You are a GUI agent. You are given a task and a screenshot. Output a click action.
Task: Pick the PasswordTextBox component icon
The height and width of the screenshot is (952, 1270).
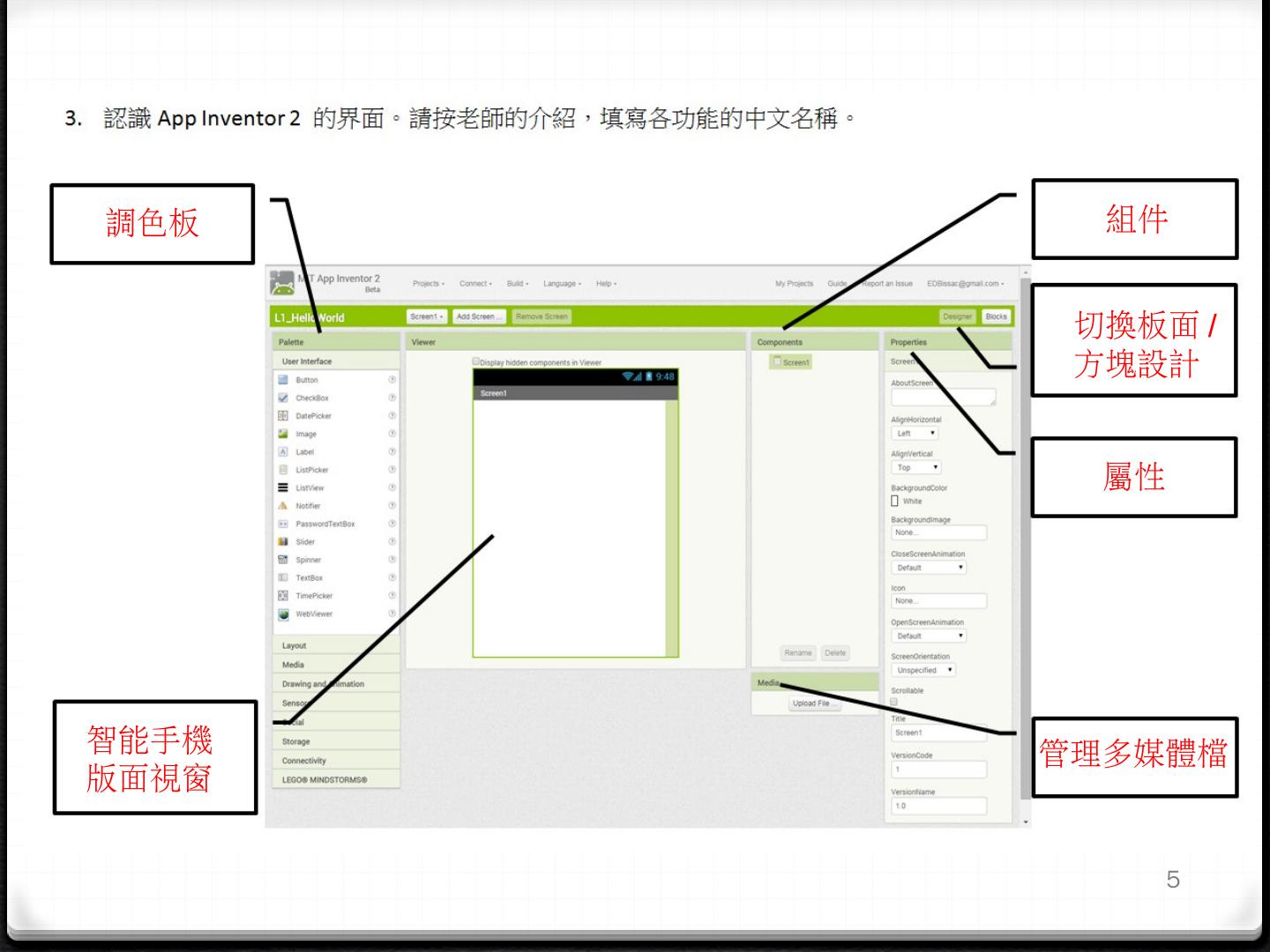pyautogui.click(x=283, y=524)
